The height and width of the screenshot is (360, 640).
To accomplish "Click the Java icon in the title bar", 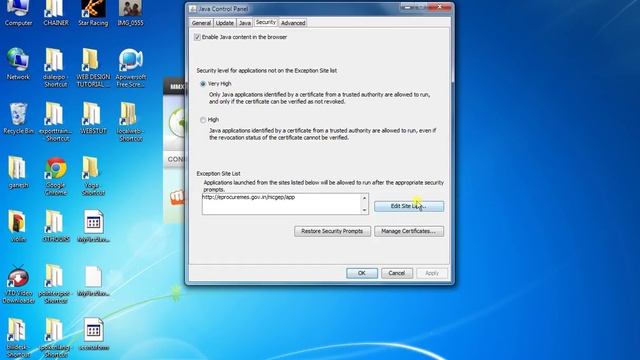I will click(193, 9).
